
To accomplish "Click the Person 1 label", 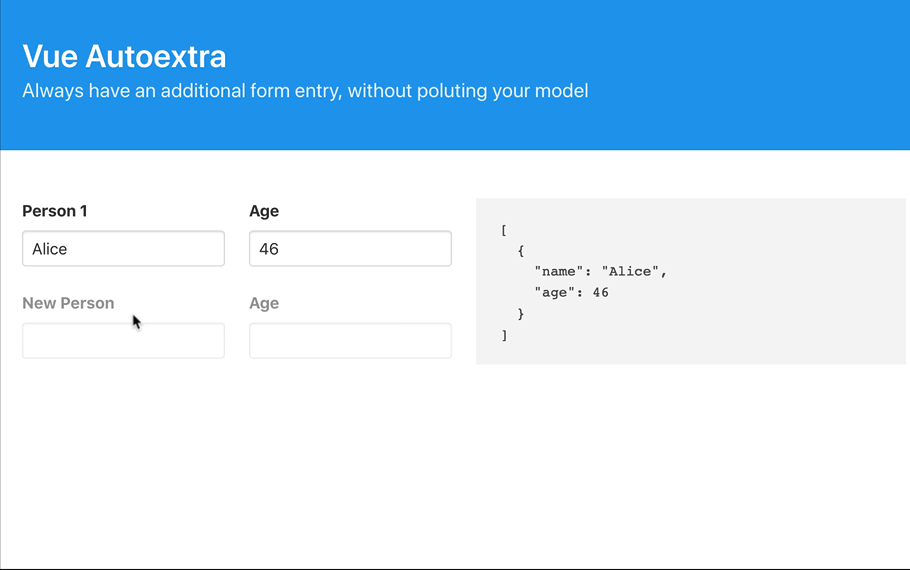I will coord(55,211).
